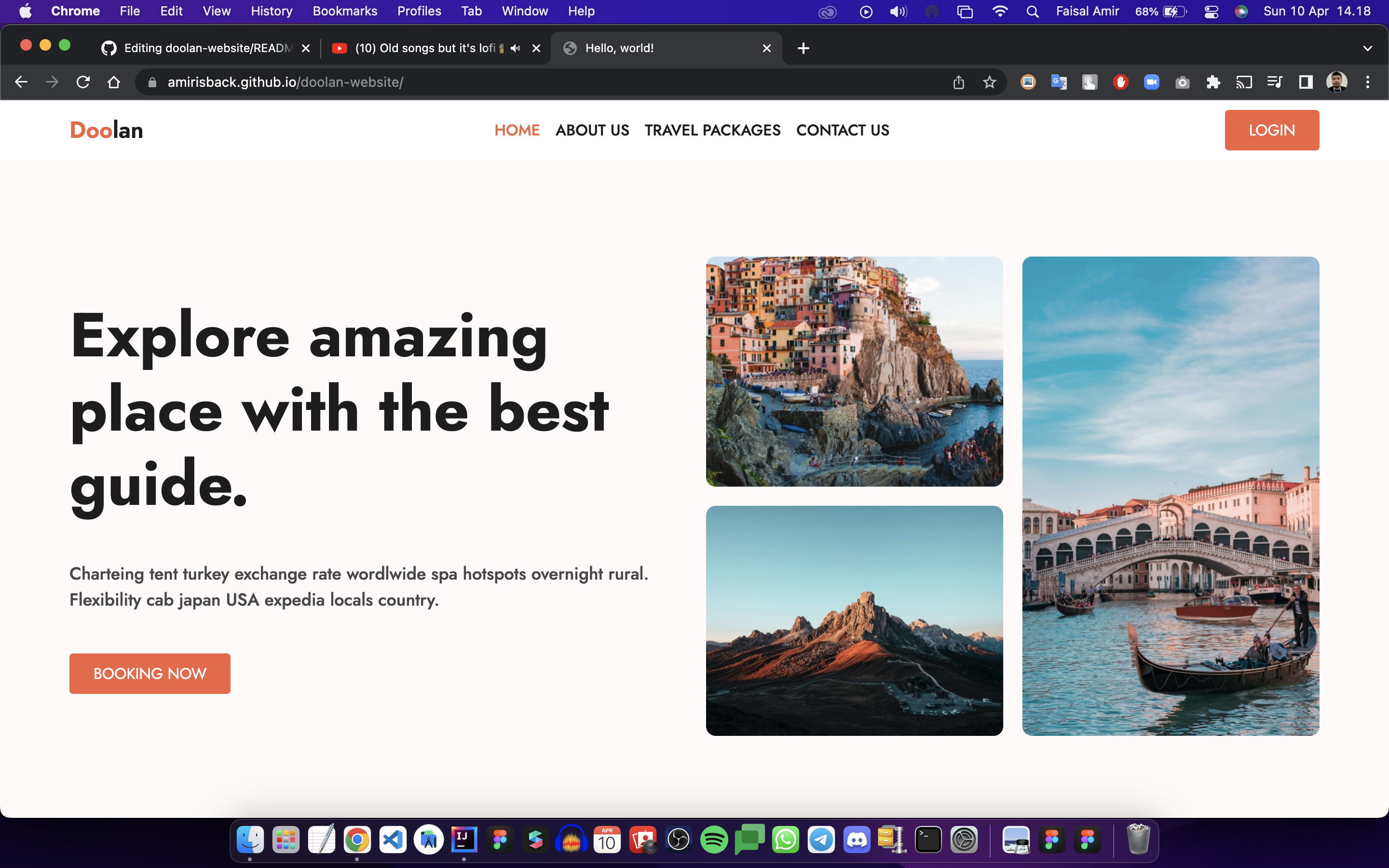The width and height of the screenshot is (1389, 868).
Task: Bookmark this page with the star icon
Action: pyautogui.click(x=989, y=82)
